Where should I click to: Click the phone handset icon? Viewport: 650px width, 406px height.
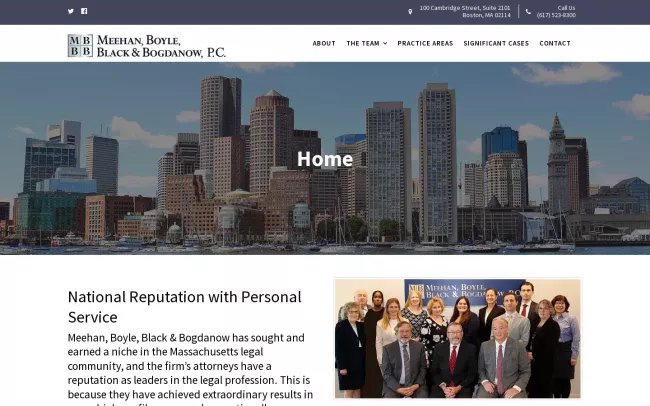point(528,12)
